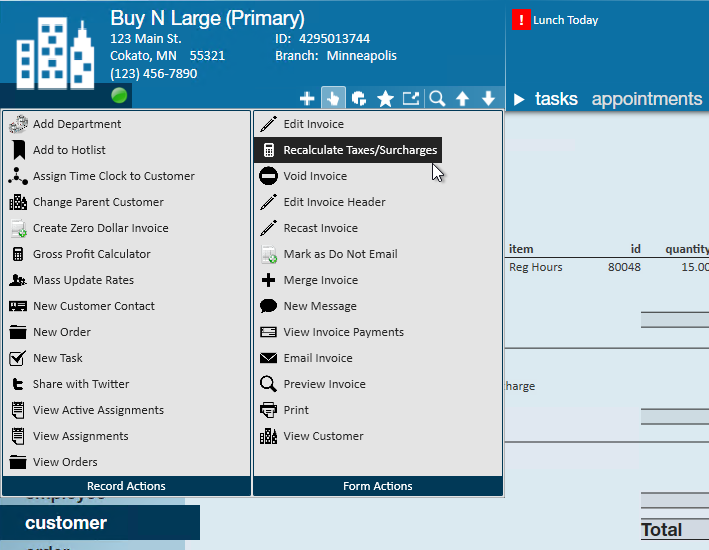Switch to the tasks tab
The image size is (709, 550).
[556, 99]
